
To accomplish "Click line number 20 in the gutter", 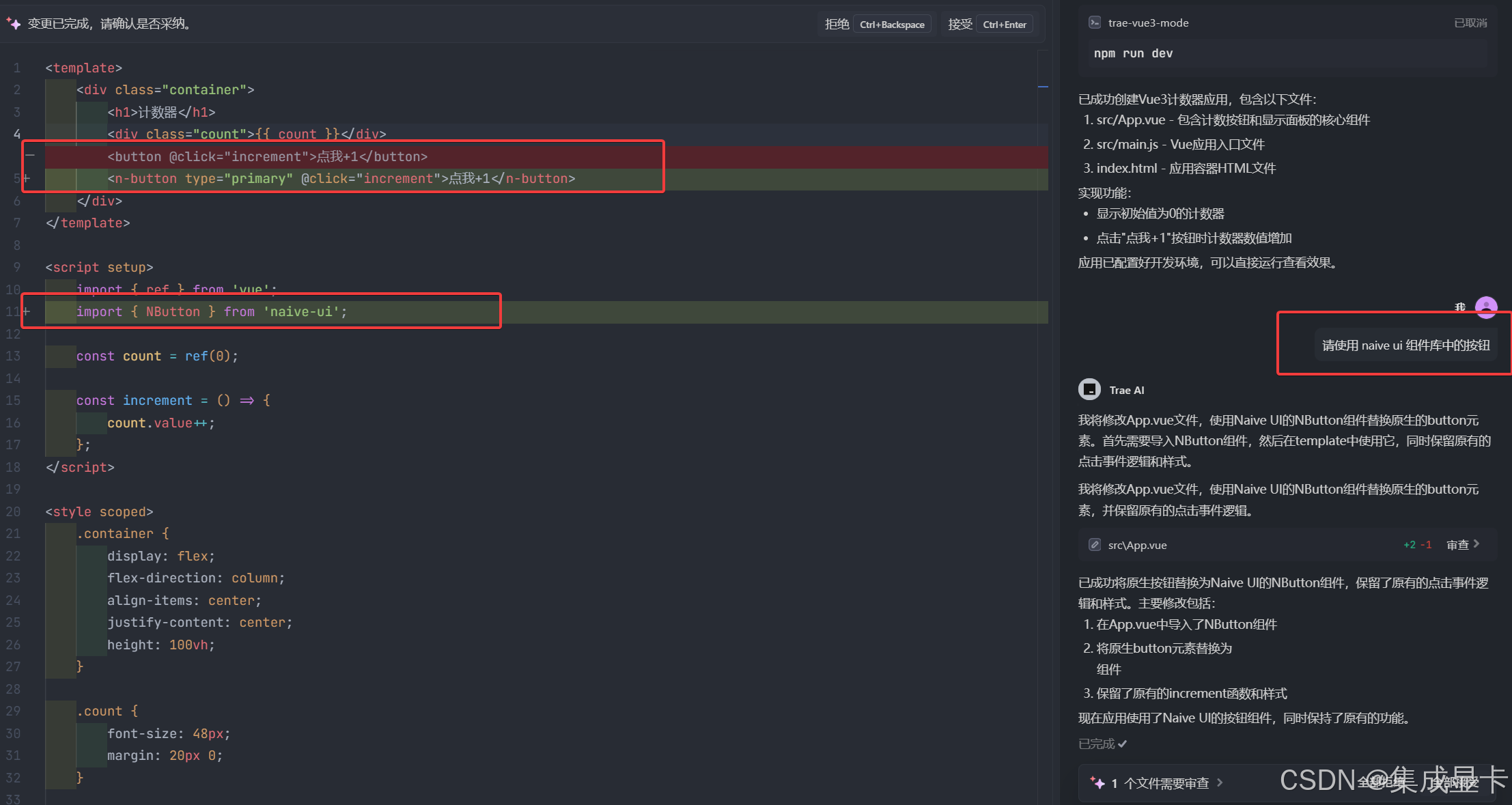I will (14, 511).
